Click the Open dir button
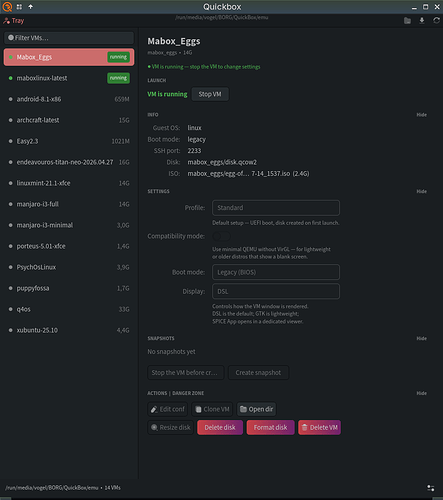This screenshot has height=500, width=443. coord(256,409)
